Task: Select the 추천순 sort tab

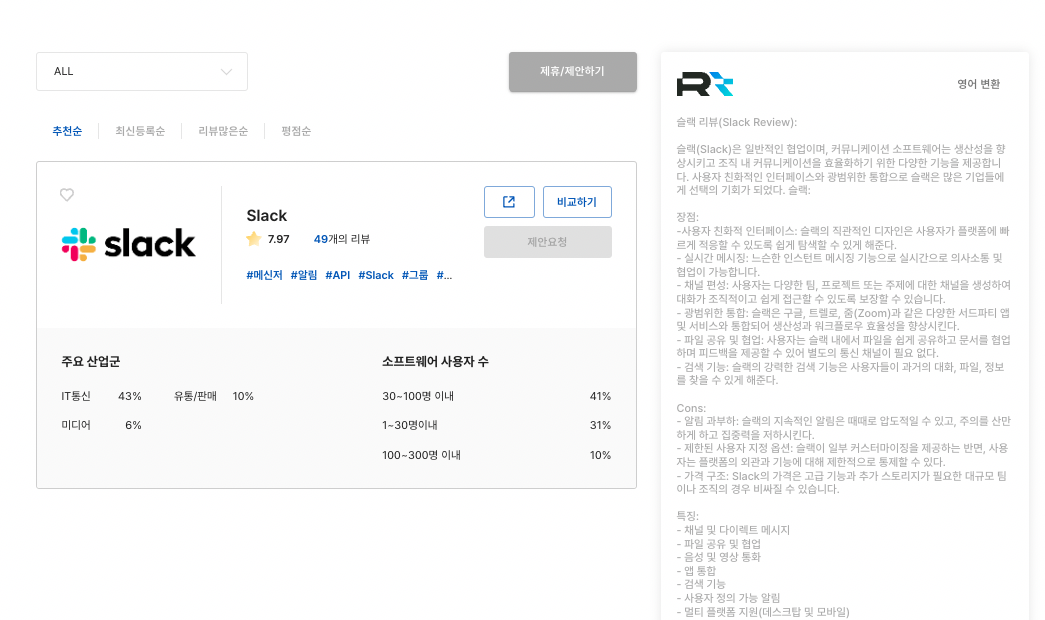Action: (x=67, y=131)
